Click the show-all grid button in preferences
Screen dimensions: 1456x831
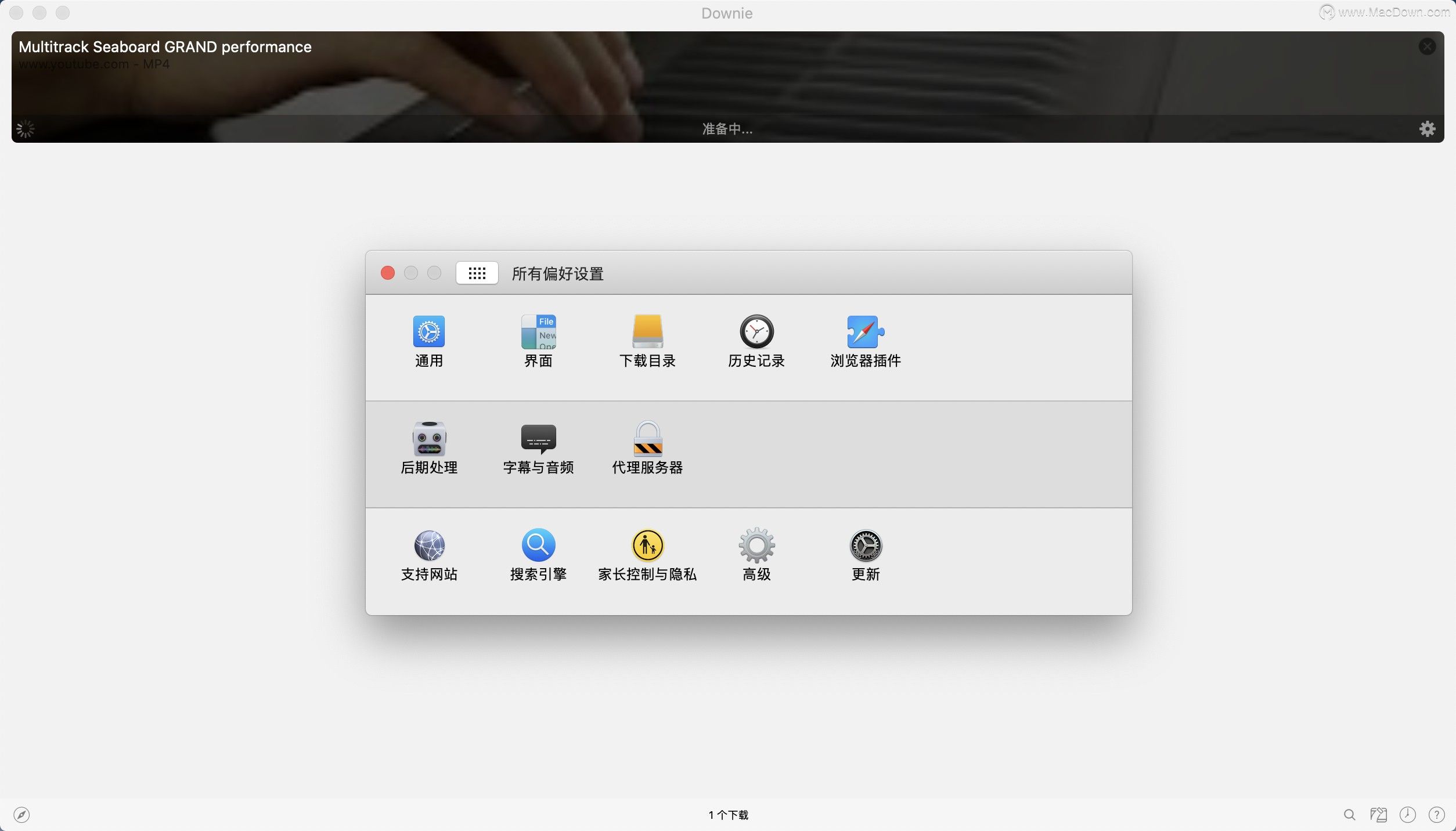[477, 273]
